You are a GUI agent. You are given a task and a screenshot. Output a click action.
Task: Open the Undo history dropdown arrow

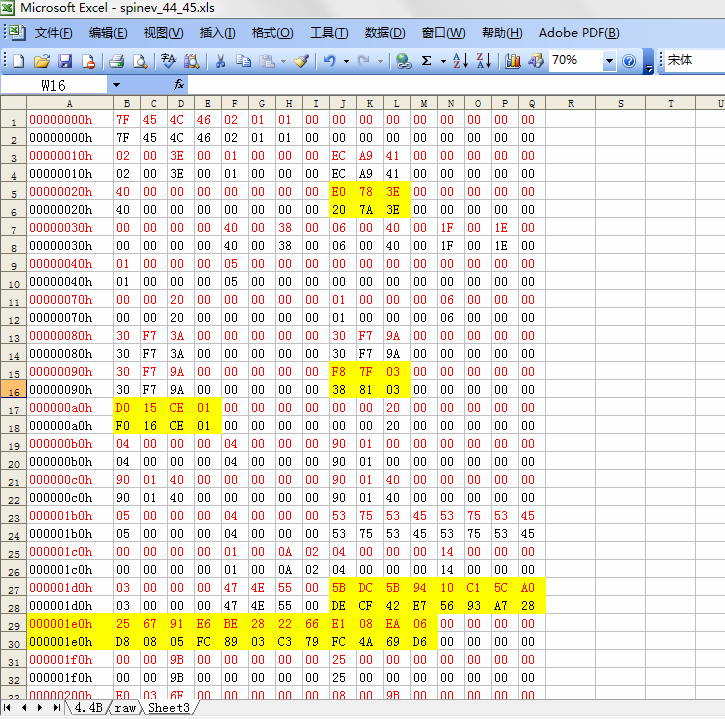pos(346,61)
